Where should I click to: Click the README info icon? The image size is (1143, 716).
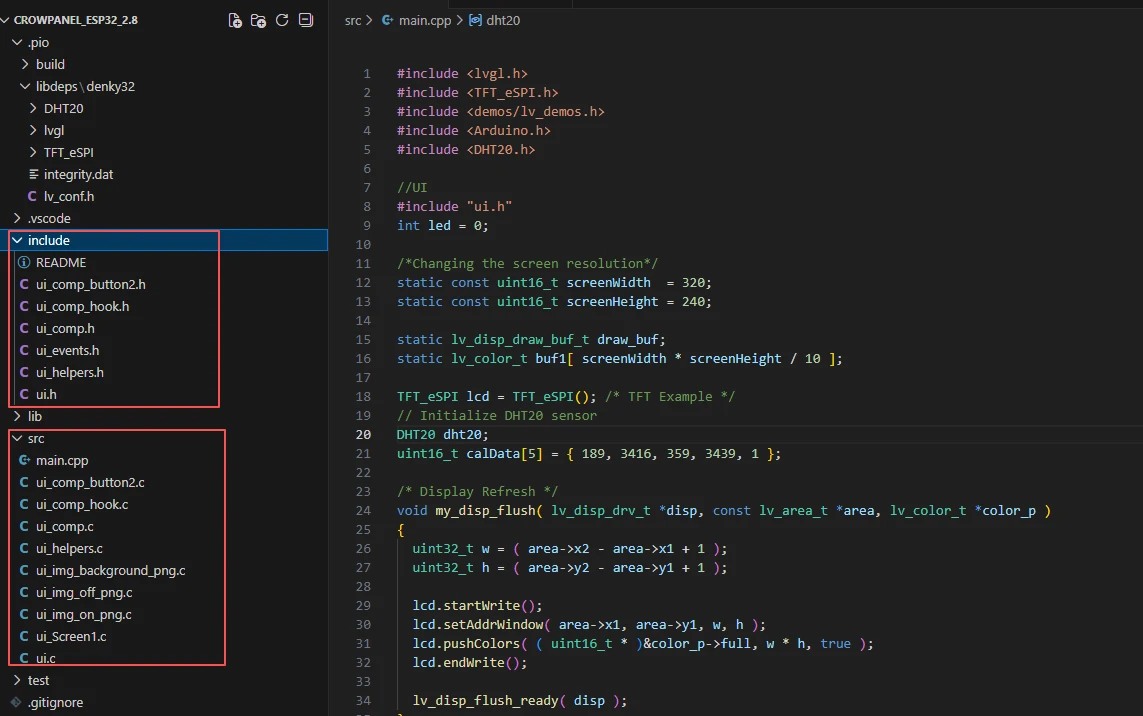(x=24, y=263)
